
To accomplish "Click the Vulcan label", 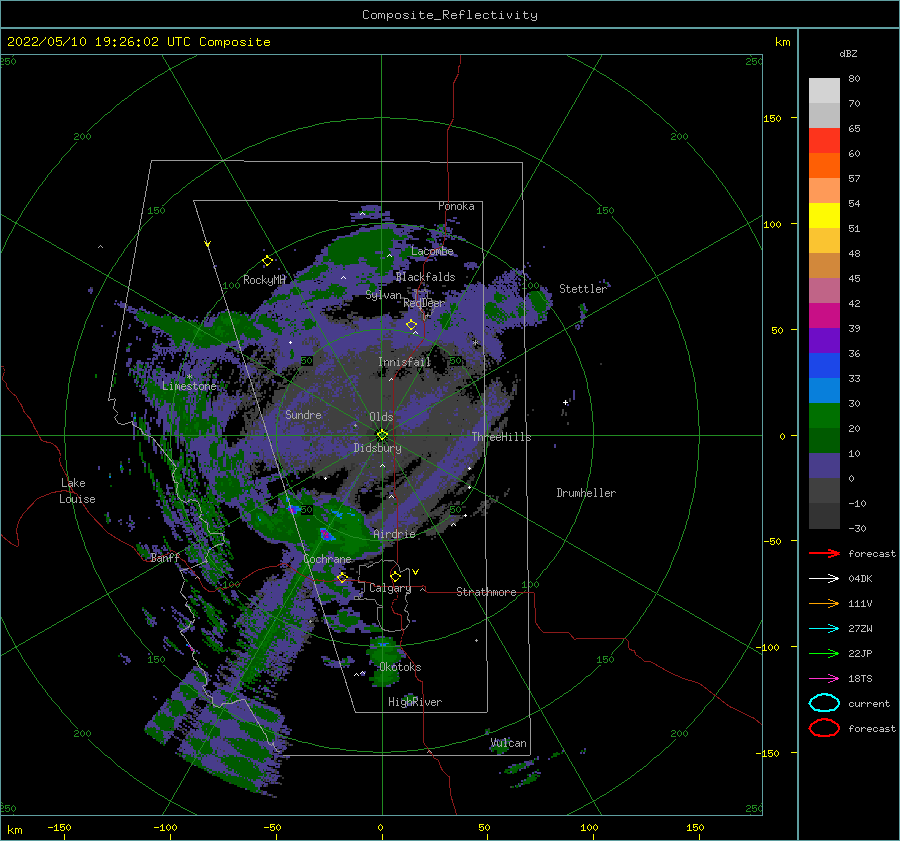I will [509, 743].
